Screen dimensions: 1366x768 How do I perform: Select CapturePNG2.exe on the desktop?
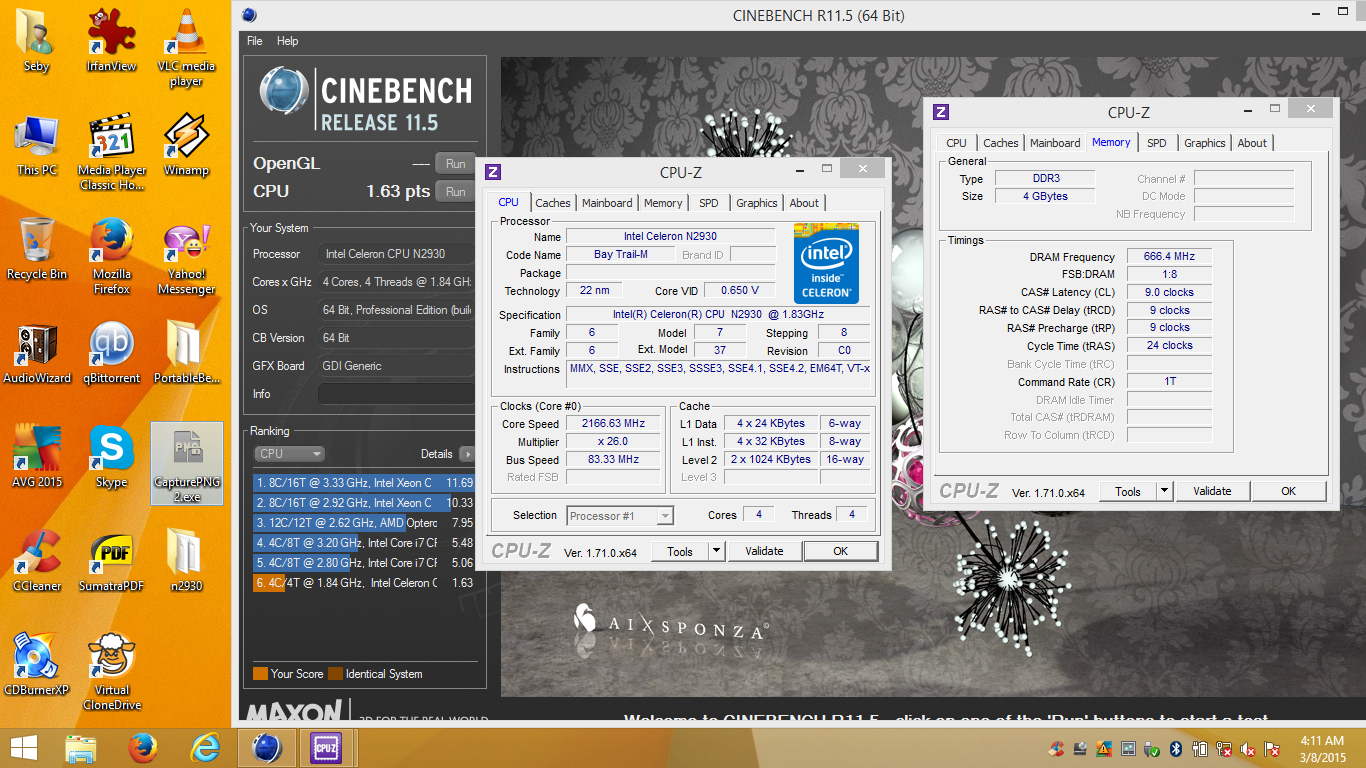click(186, 464)
